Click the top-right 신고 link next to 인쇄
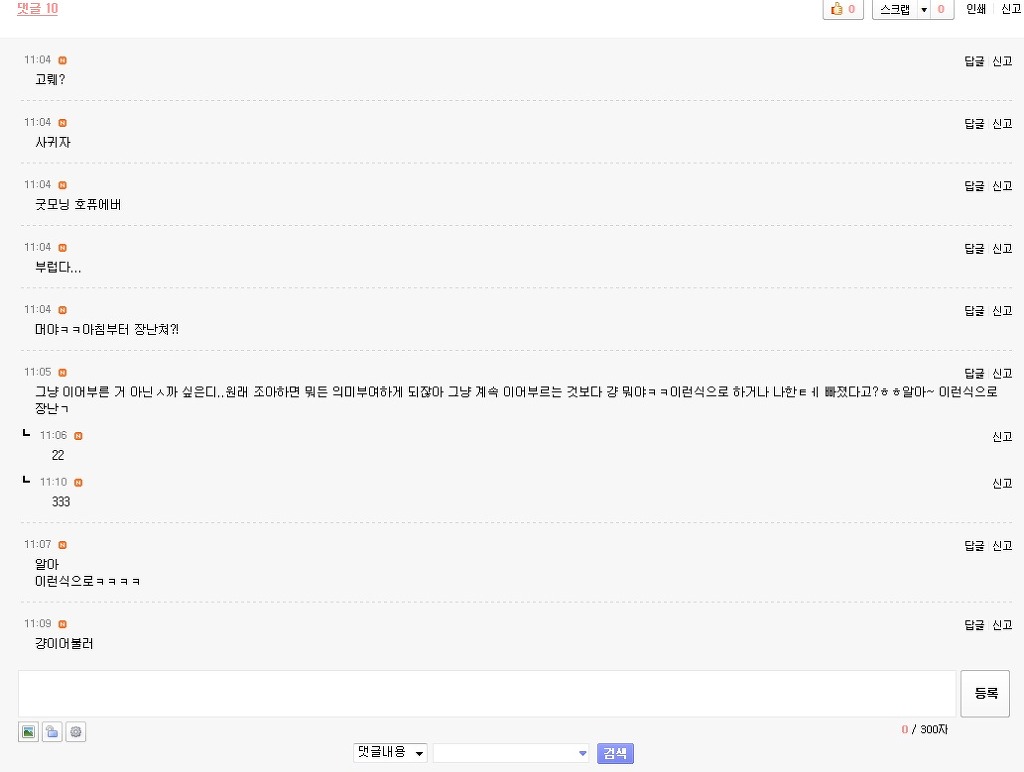The height and width of the screenshot is (772, 1024). click(x=1011, y=9)
